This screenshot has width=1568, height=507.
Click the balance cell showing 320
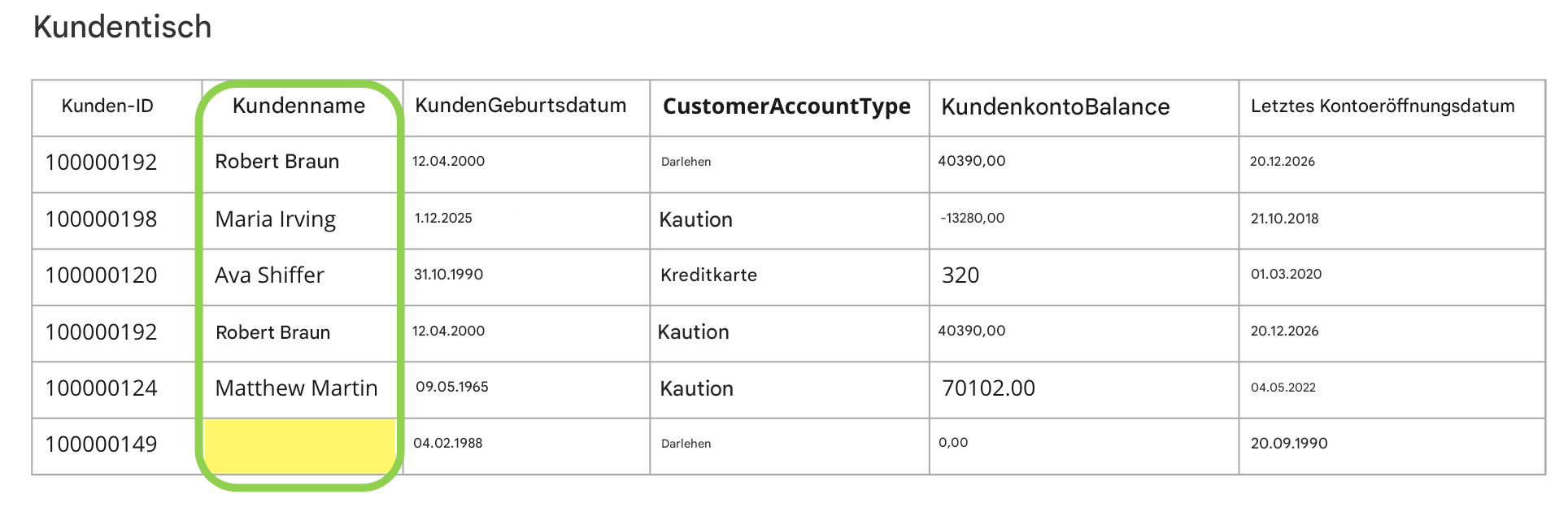[960, 275]
